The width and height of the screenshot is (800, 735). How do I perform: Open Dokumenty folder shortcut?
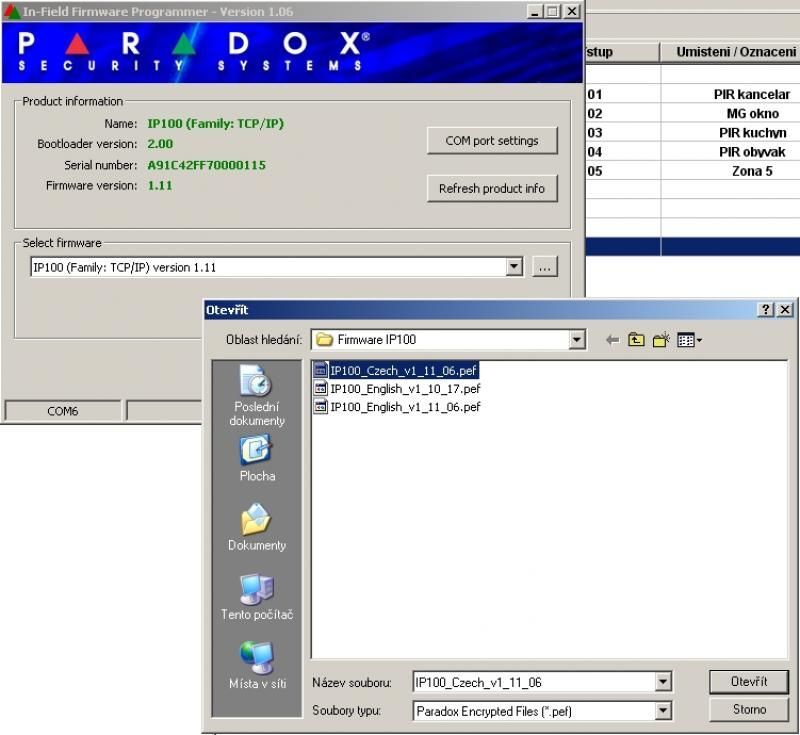(x=257, y=528)
